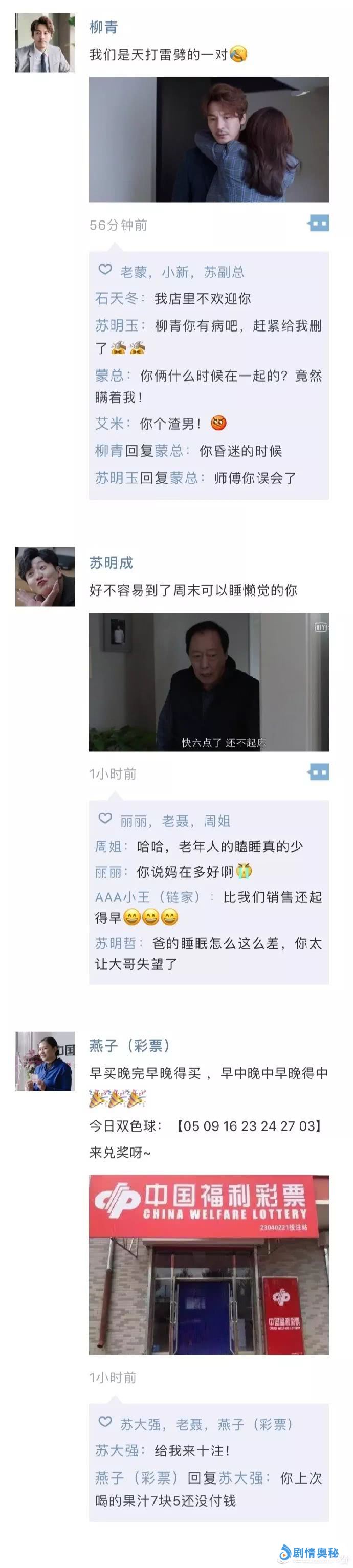
Task: Tap the comment button under 苏明成's post
Action: pyautogui.click(x=318, y=772)
